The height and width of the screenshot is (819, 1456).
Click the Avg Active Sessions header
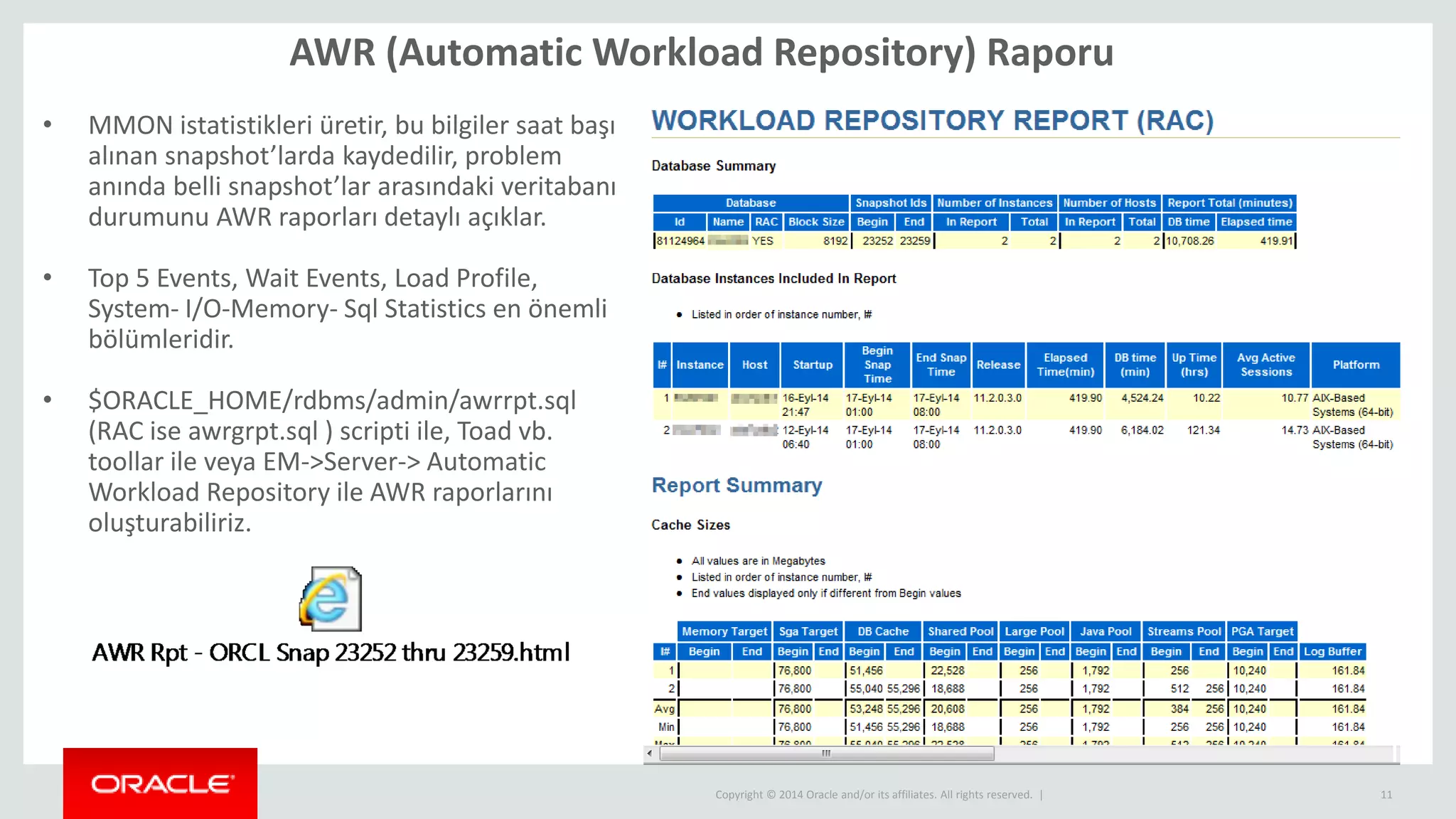point(1266,365)
